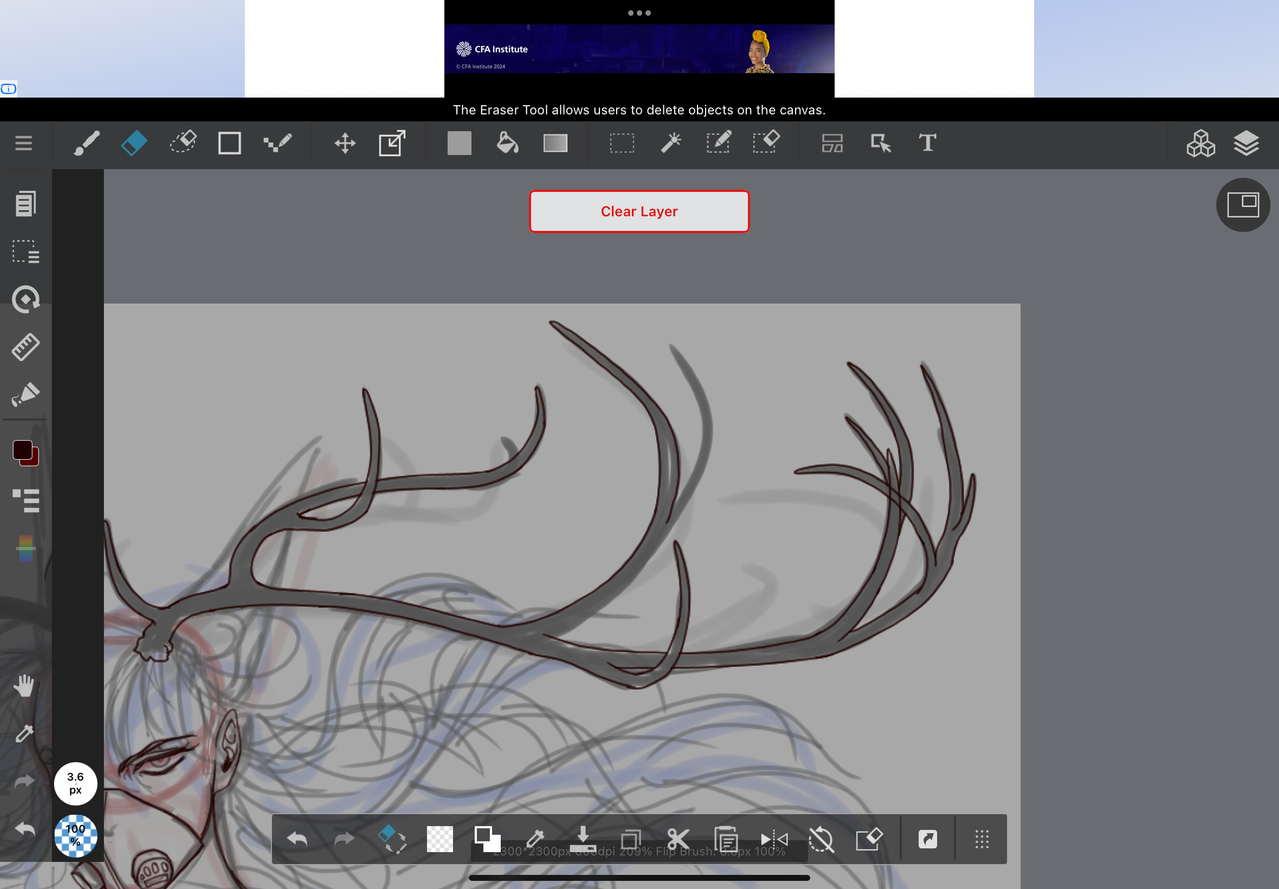Click the Clear Layer button

(x=639, y=211)
